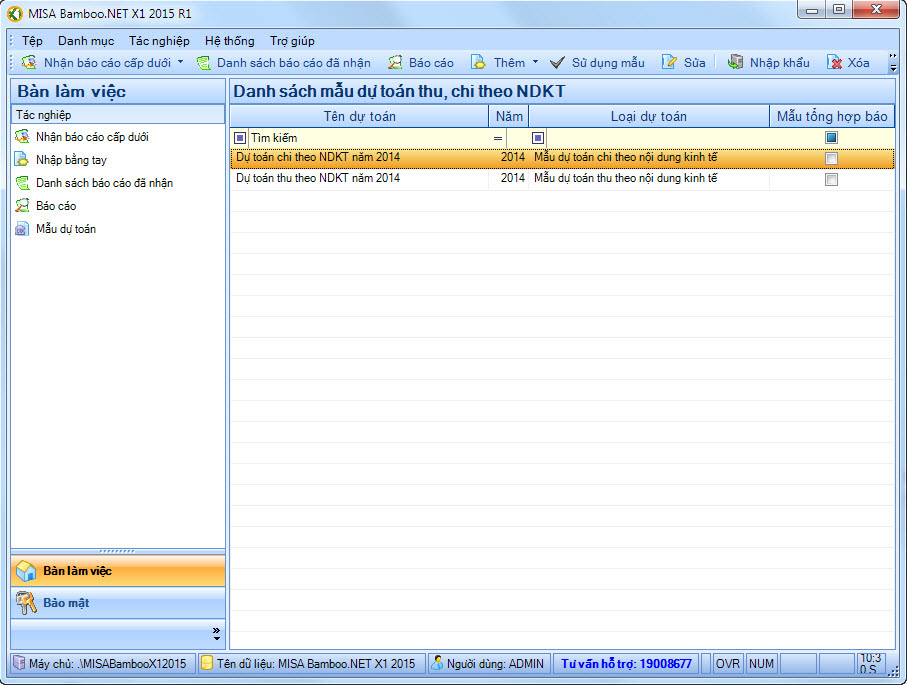Click the Tìm kiếm search field
This screenshot has height=685, width=907.
point(369,138)
